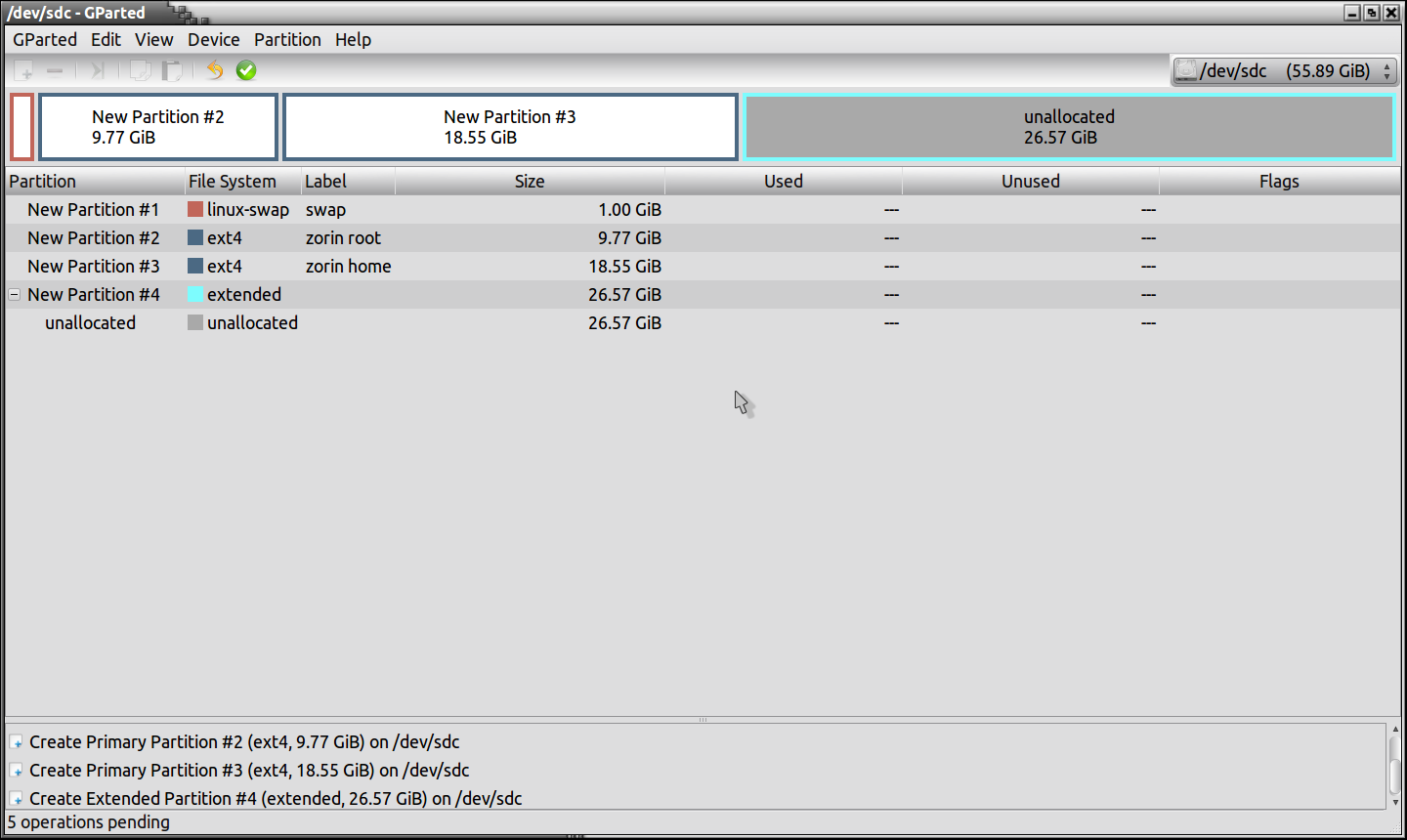Screen dimensions: 1407x840
Task: Click the hard disk icon in device selector
Action: (1186, 70)
